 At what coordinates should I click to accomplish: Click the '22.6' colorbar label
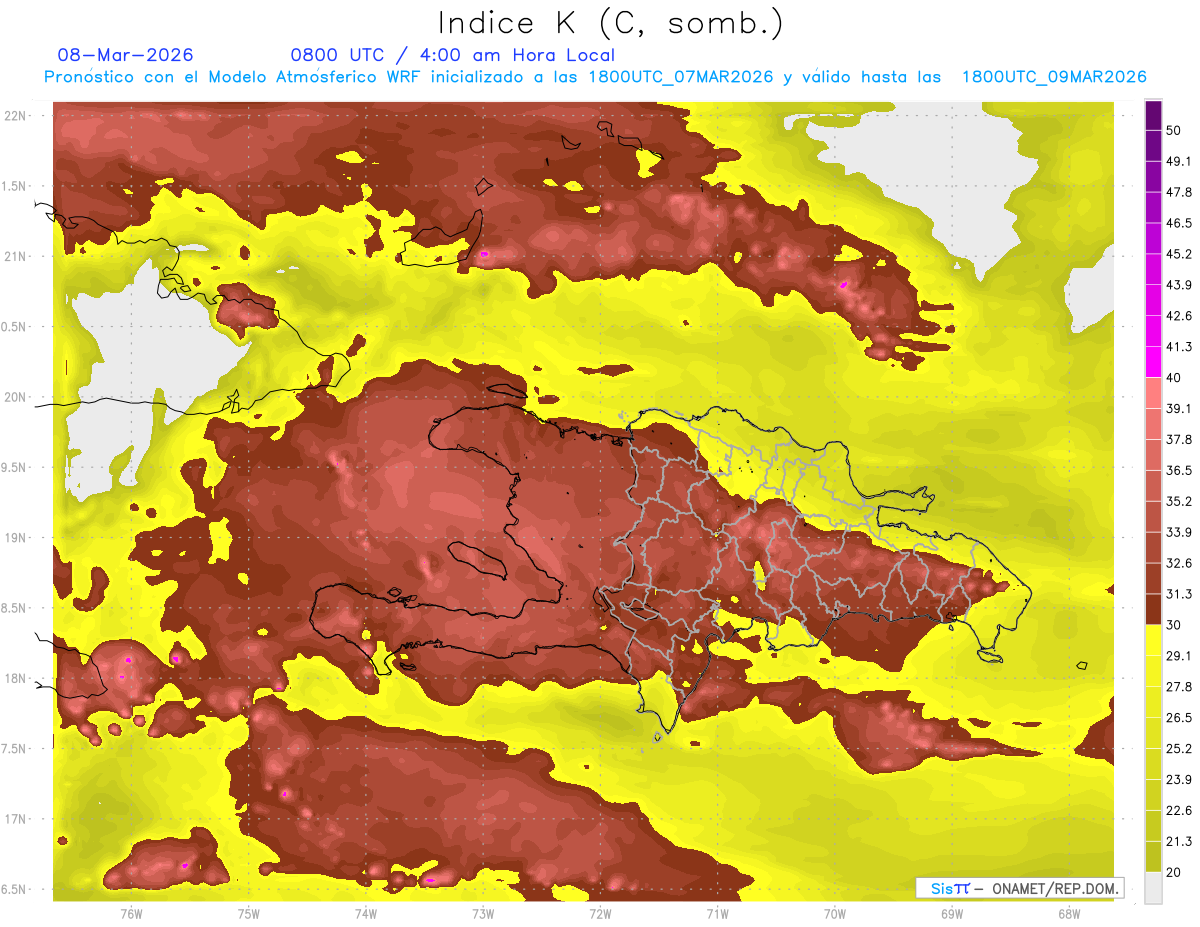pos(1179,810)
